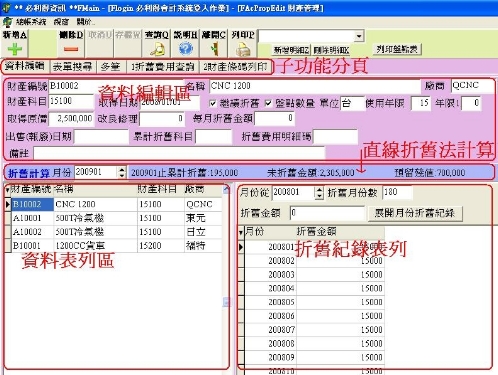Click the 折舊金額 input field
This screenshot has width=498, height=375.
tap(327, 213)
